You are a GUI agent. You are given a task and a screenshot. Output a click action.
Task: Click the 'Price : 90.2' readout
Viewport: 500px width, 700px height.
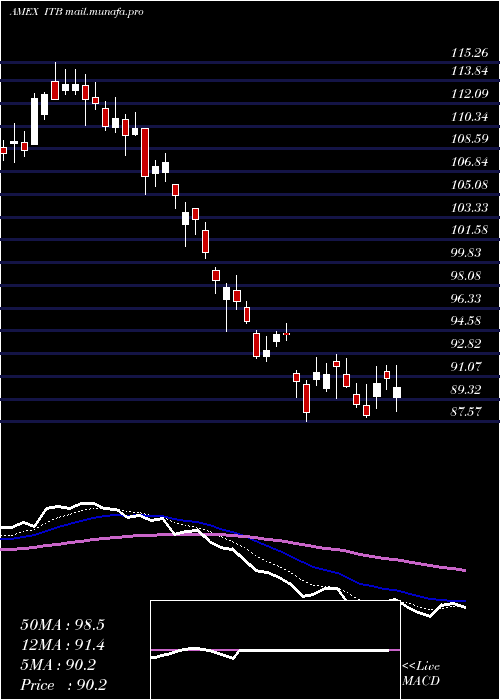[63, 685]
